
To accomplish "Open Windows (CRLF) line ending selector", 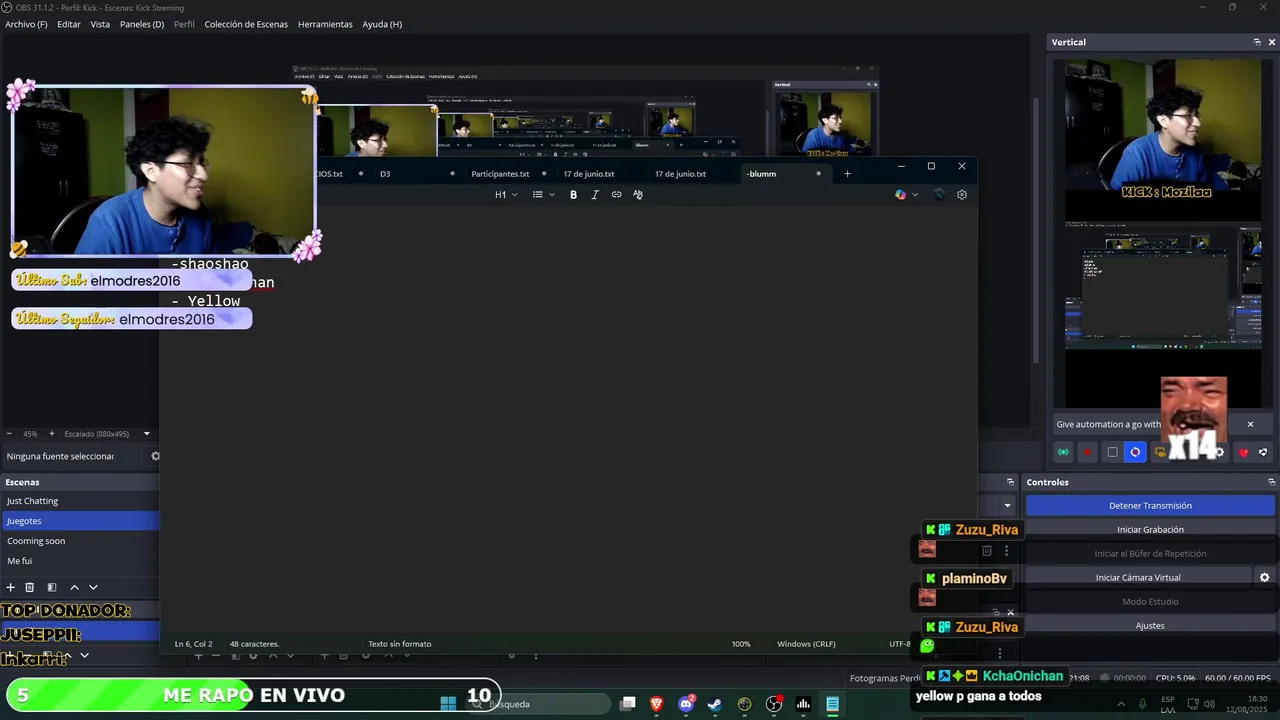I will click(806, 644).
